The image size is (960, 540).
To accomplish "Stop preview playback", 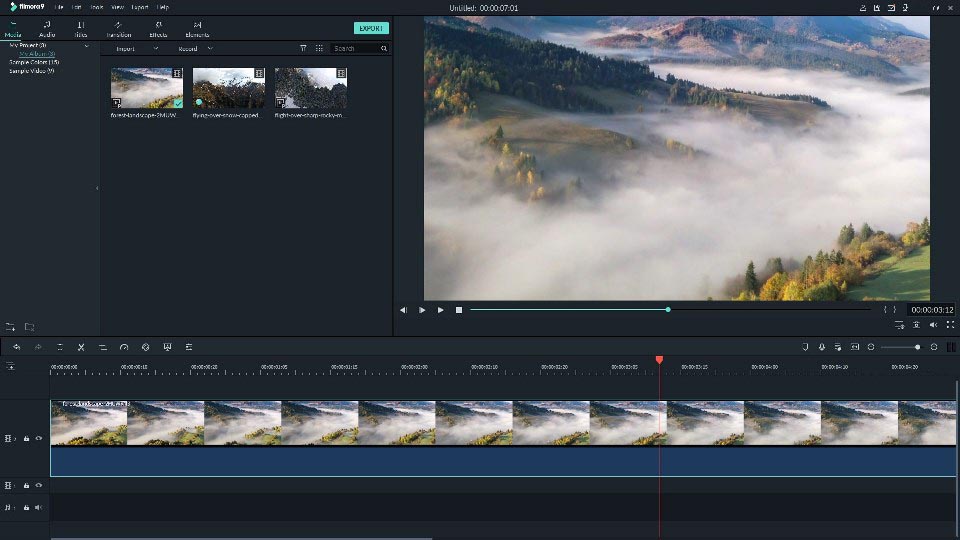I will click(459, 310).
